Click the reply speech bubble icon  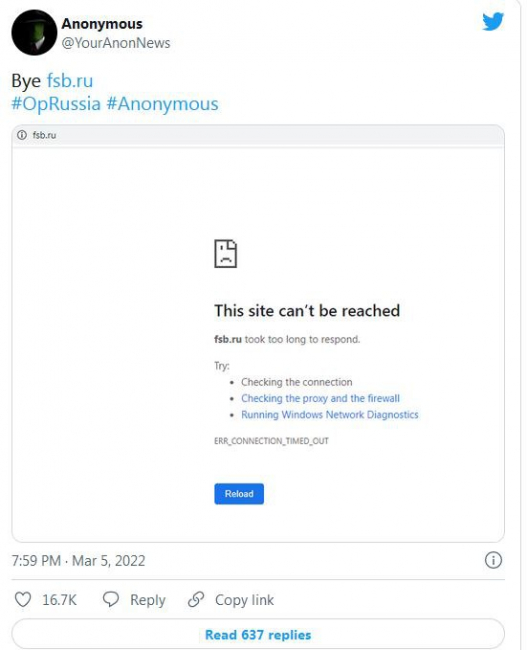(111, 599)
